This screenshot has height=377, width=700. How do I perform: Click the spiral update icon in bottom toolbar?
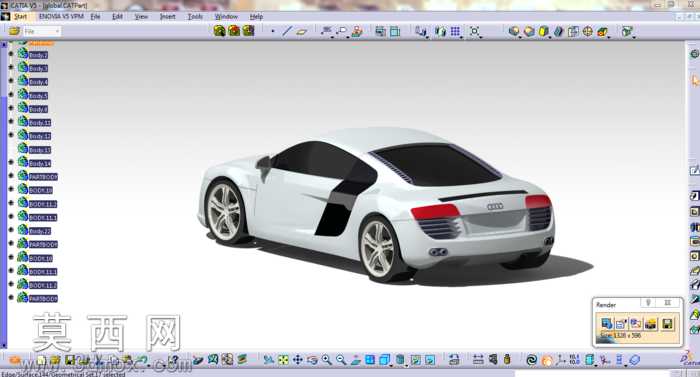[532, 360]
